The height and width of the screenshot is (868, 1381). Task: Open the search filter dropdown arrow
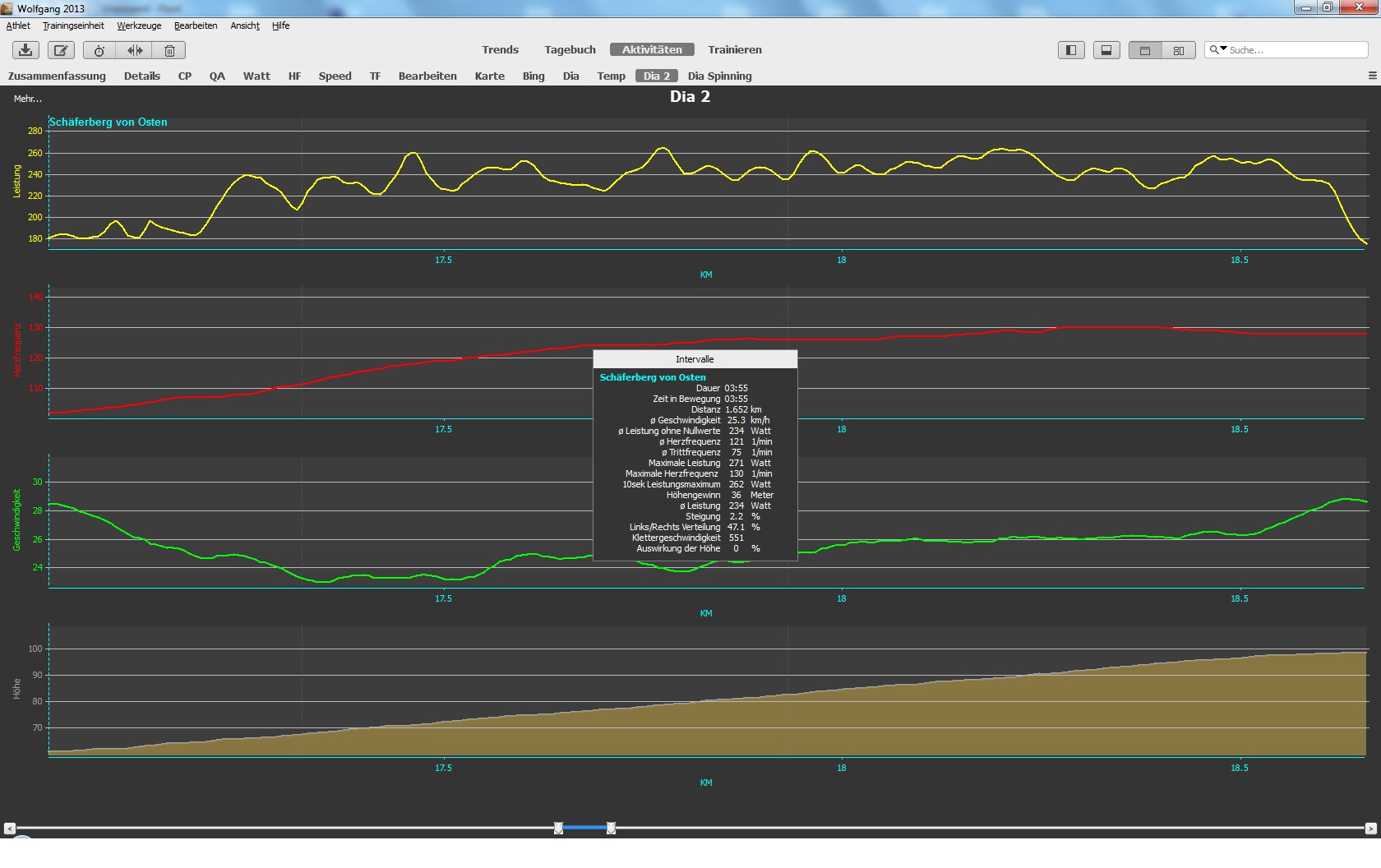pyautogui.click(x=1217, y=50)
